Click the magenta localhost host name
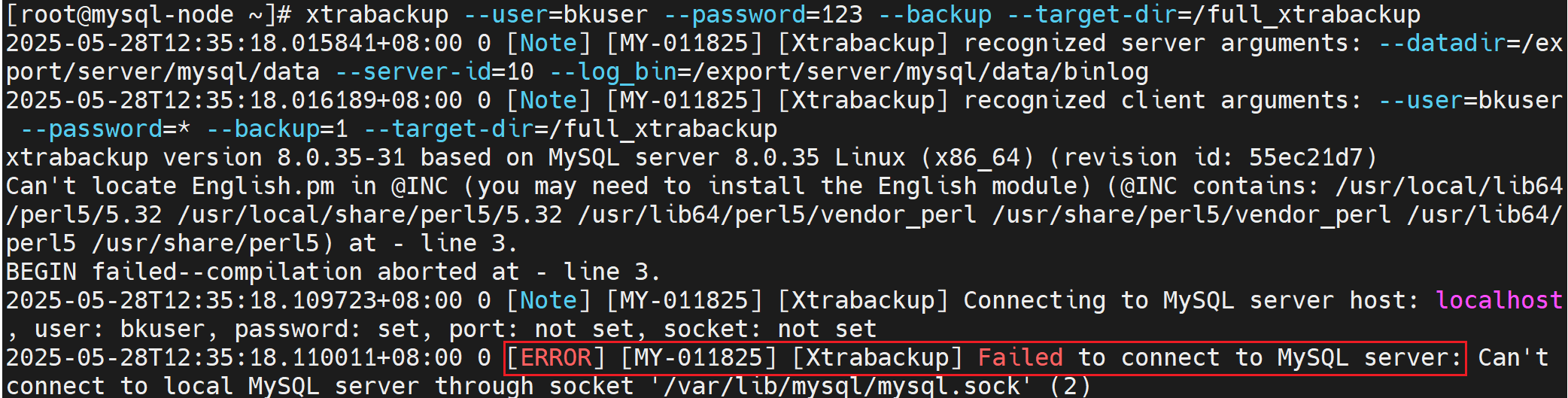 click(1499, 300)
